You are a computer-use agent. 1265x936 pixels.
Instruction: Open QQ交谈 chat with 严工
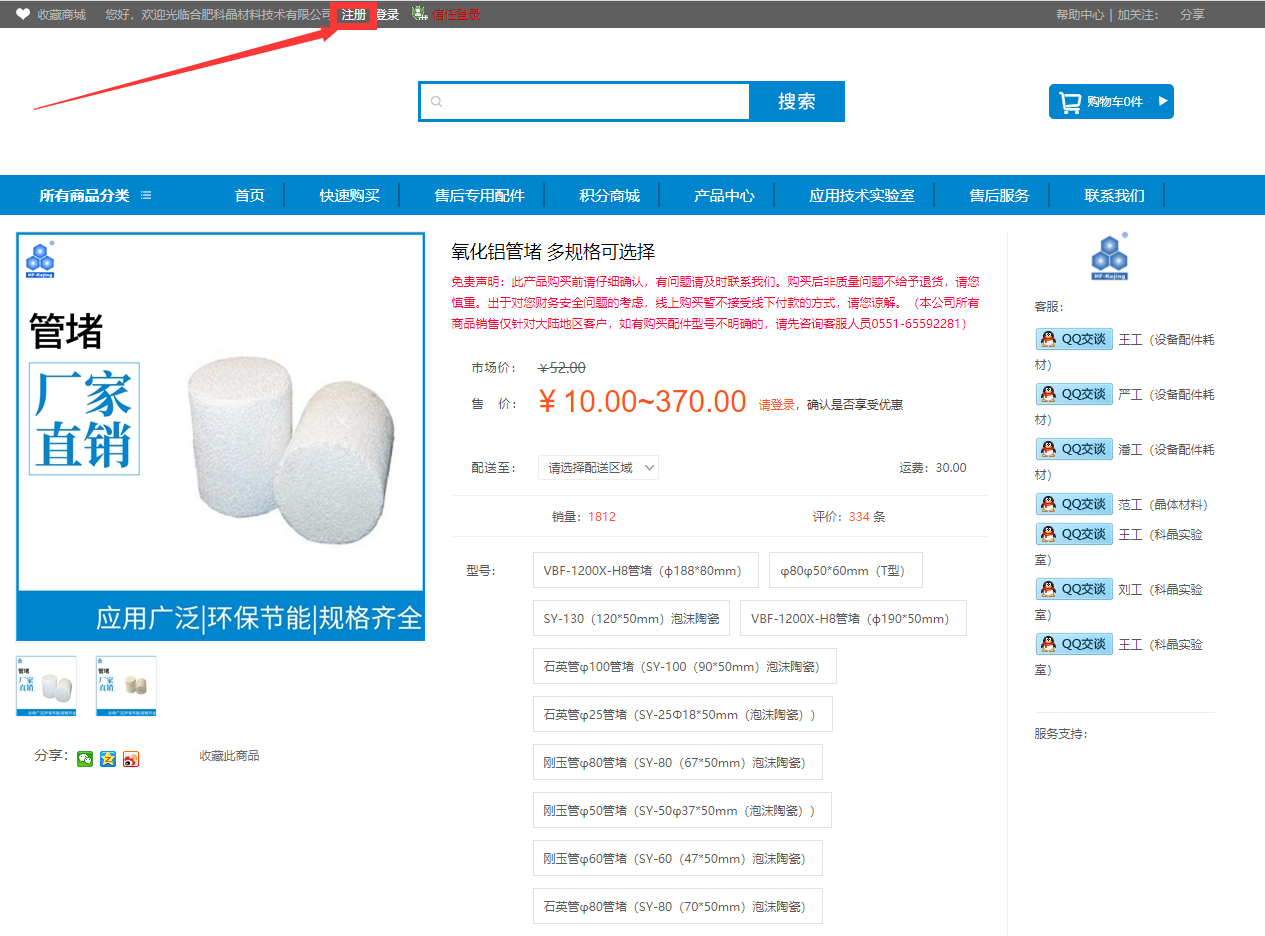(x=1074, y=394)
